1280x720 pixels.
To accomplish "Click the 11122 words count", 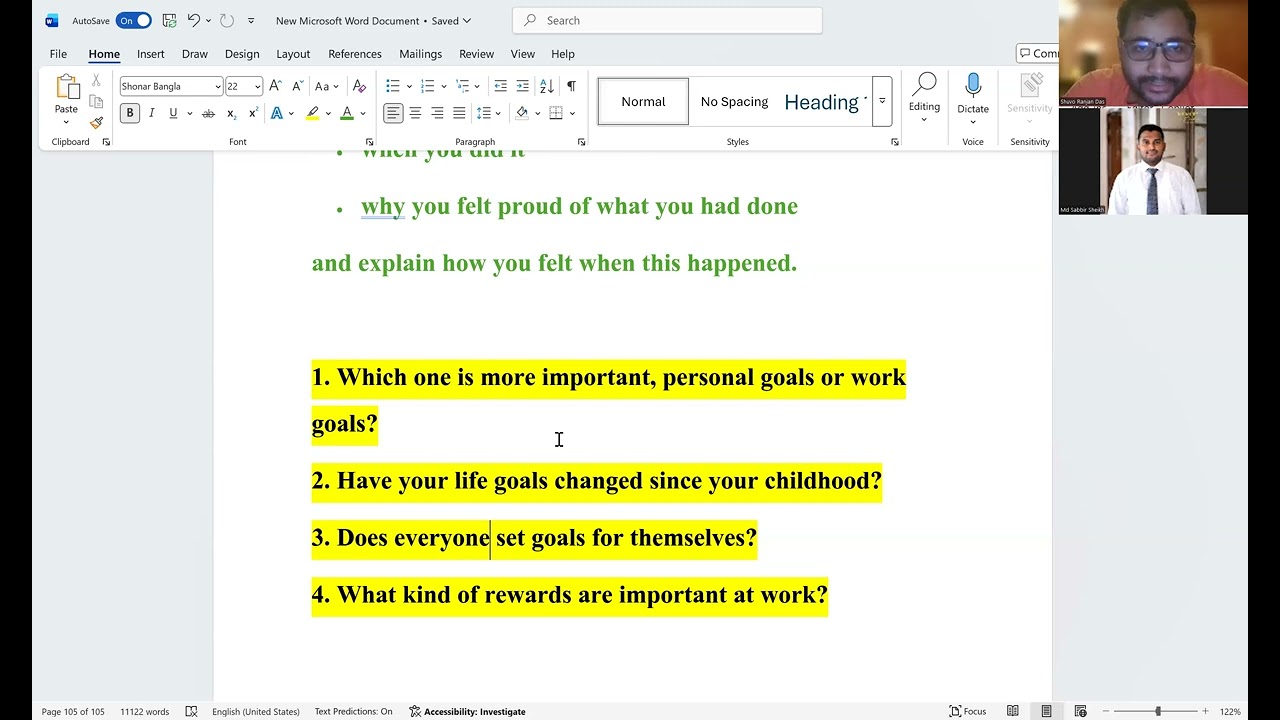I will pos(145,711).
